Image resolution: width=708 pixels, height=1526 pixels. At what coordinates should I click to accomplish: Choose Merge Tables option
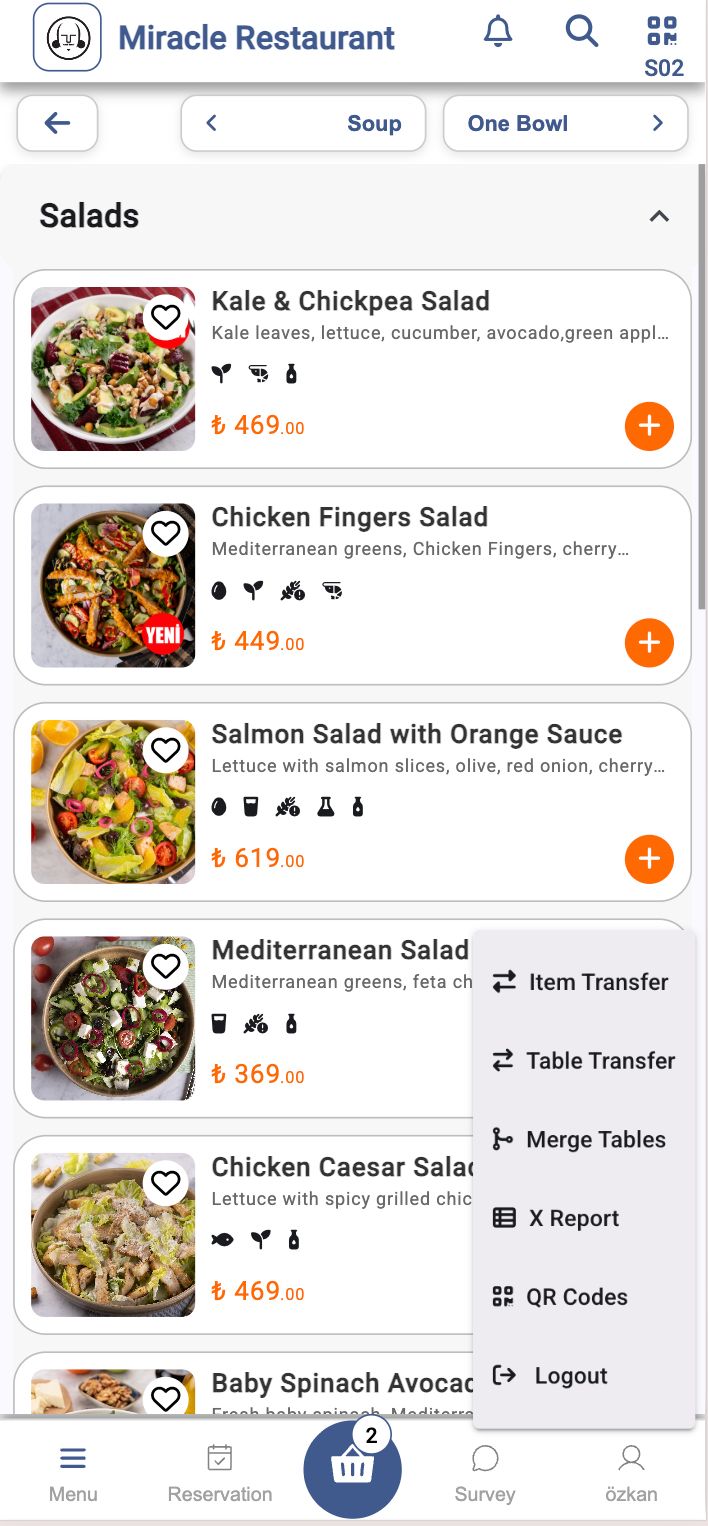pos(583,1139)
